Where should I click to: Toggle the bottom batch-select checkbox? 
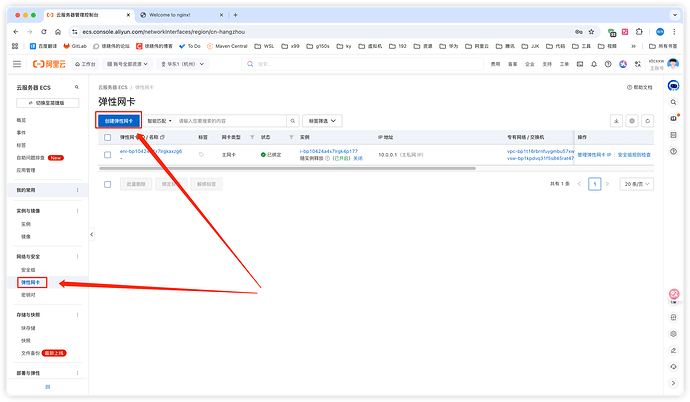pos(108,184)
